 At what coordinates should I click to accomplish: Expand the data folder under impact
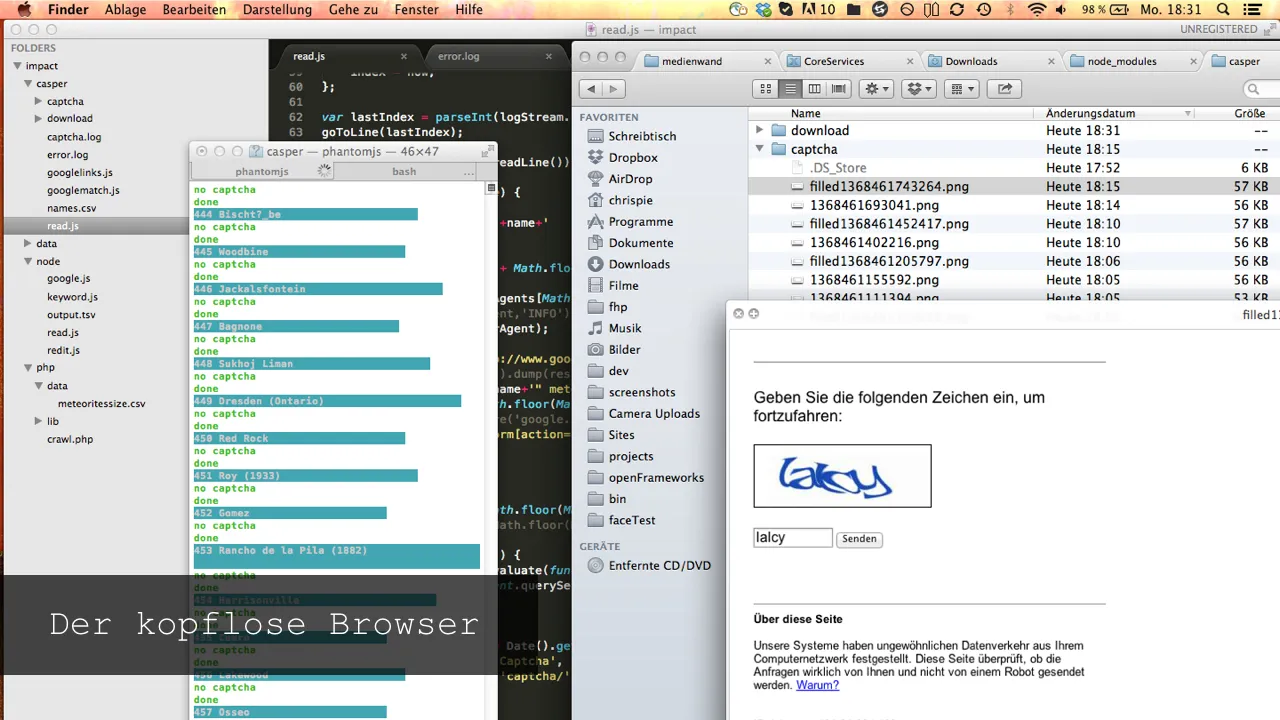coord(28,244)
